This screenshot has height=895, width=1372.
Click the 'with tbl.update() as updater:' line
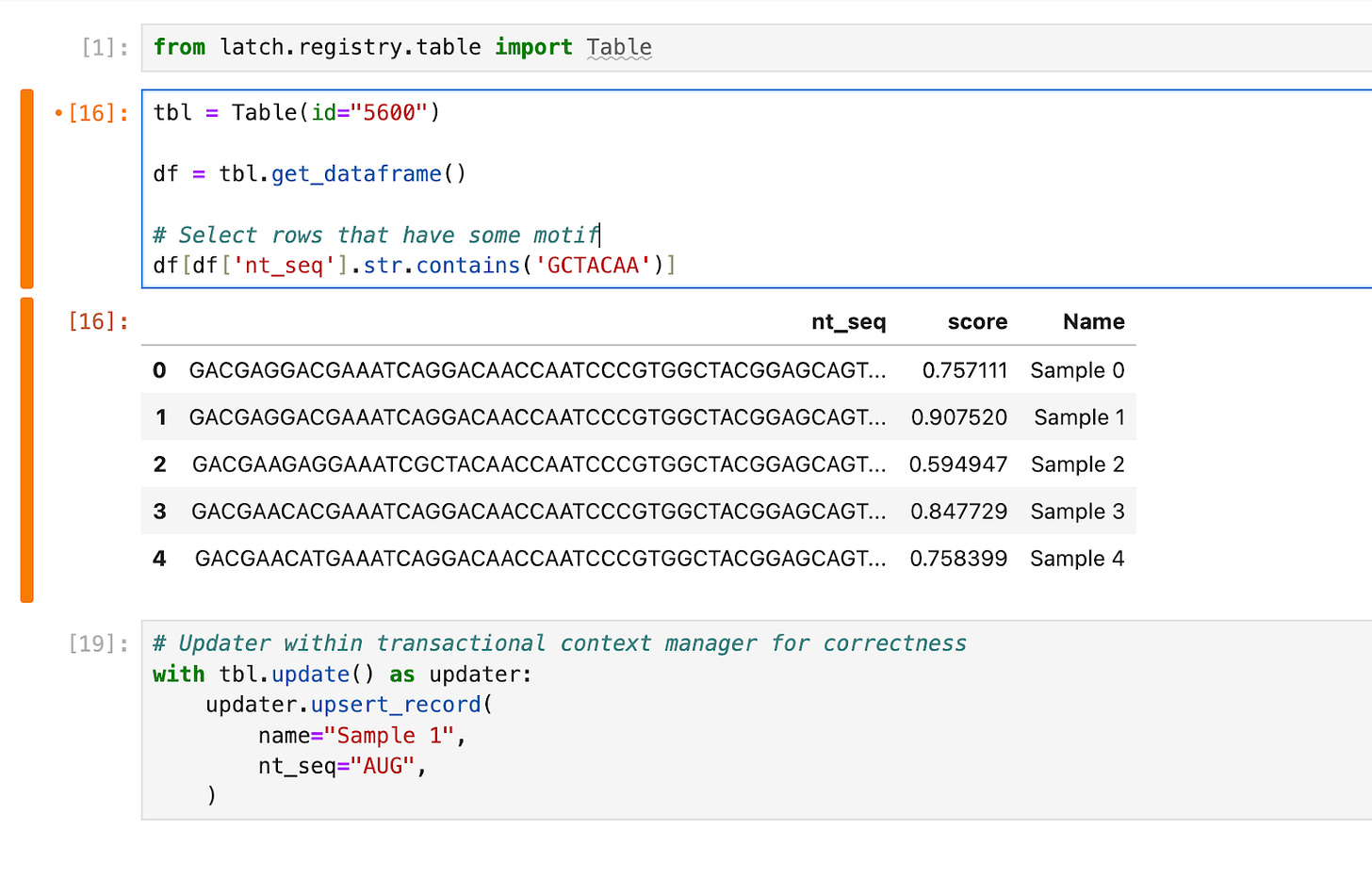(342, 675)
